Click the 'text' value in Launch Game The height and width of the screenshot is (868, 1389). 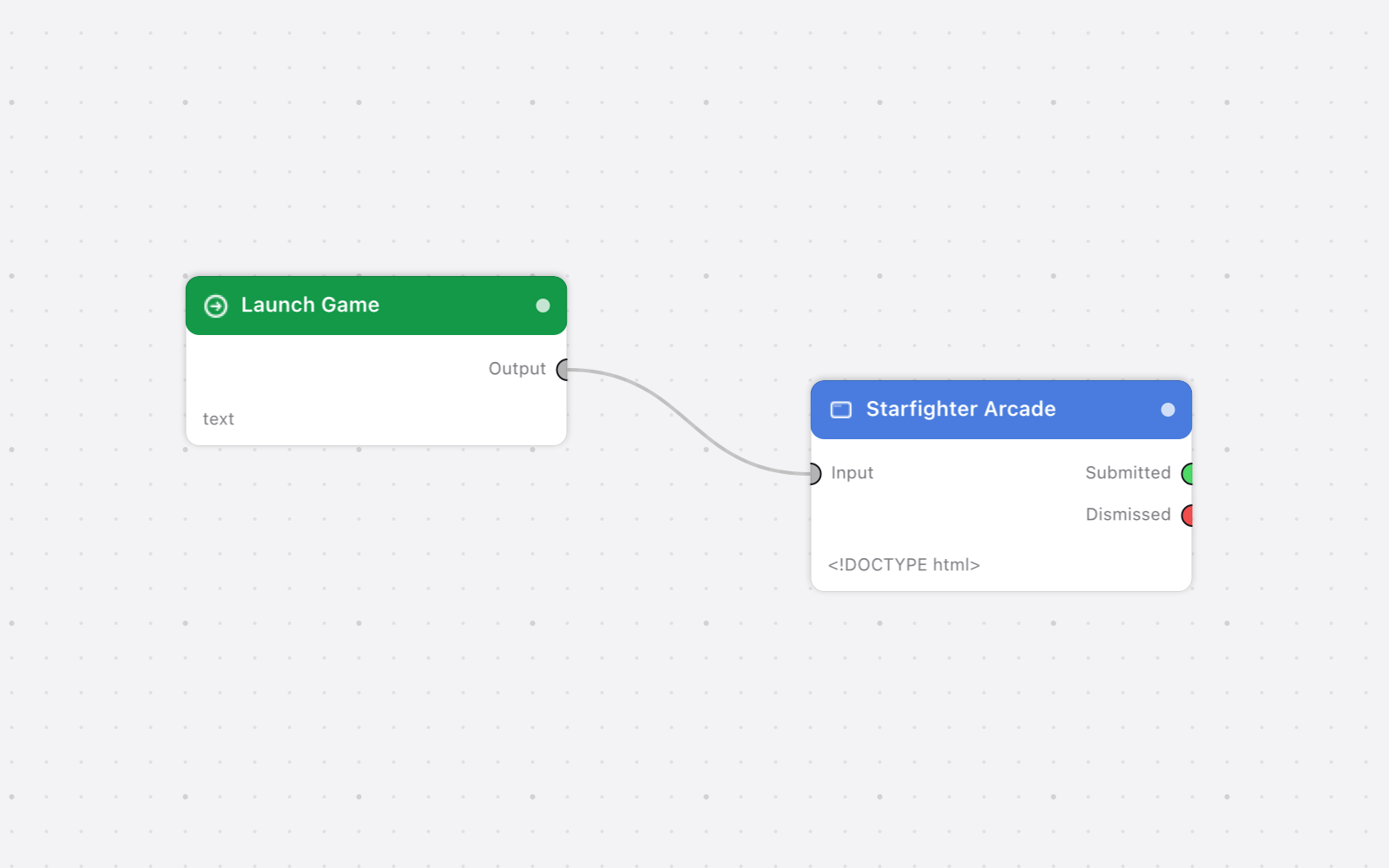point(218,419)
